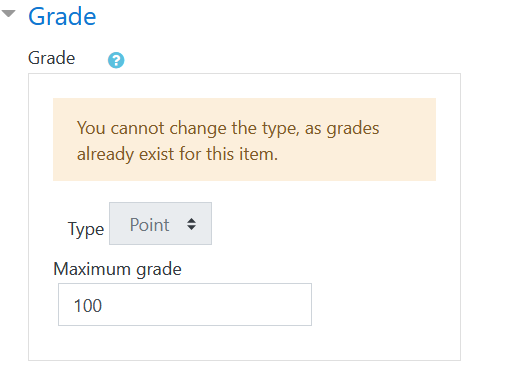This screenshot has width=512, height=372.
Task: Open the Grade help question mark icon
Action: [116, 60]
